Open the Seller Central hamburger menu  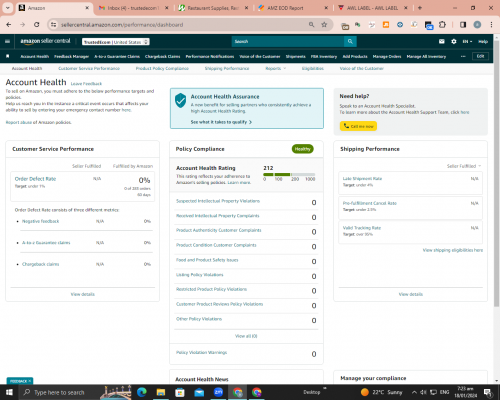7,41
